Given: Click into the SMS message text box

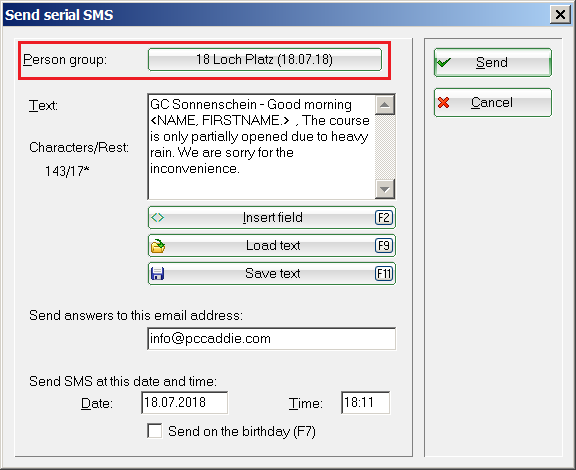Looking at the screenshot, I should click(261, 147).
